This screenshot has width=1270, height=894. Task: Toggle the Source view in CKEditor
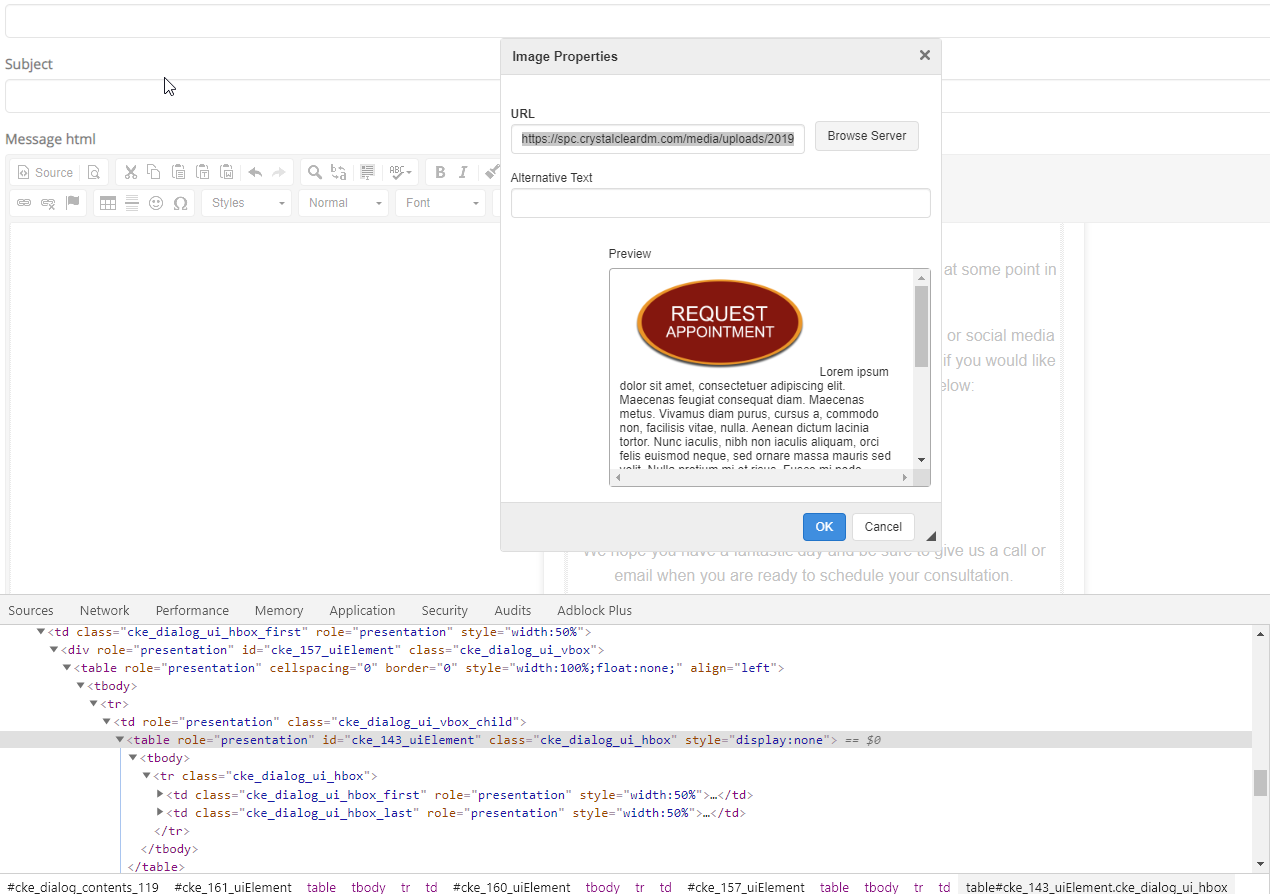pos(44,171)
